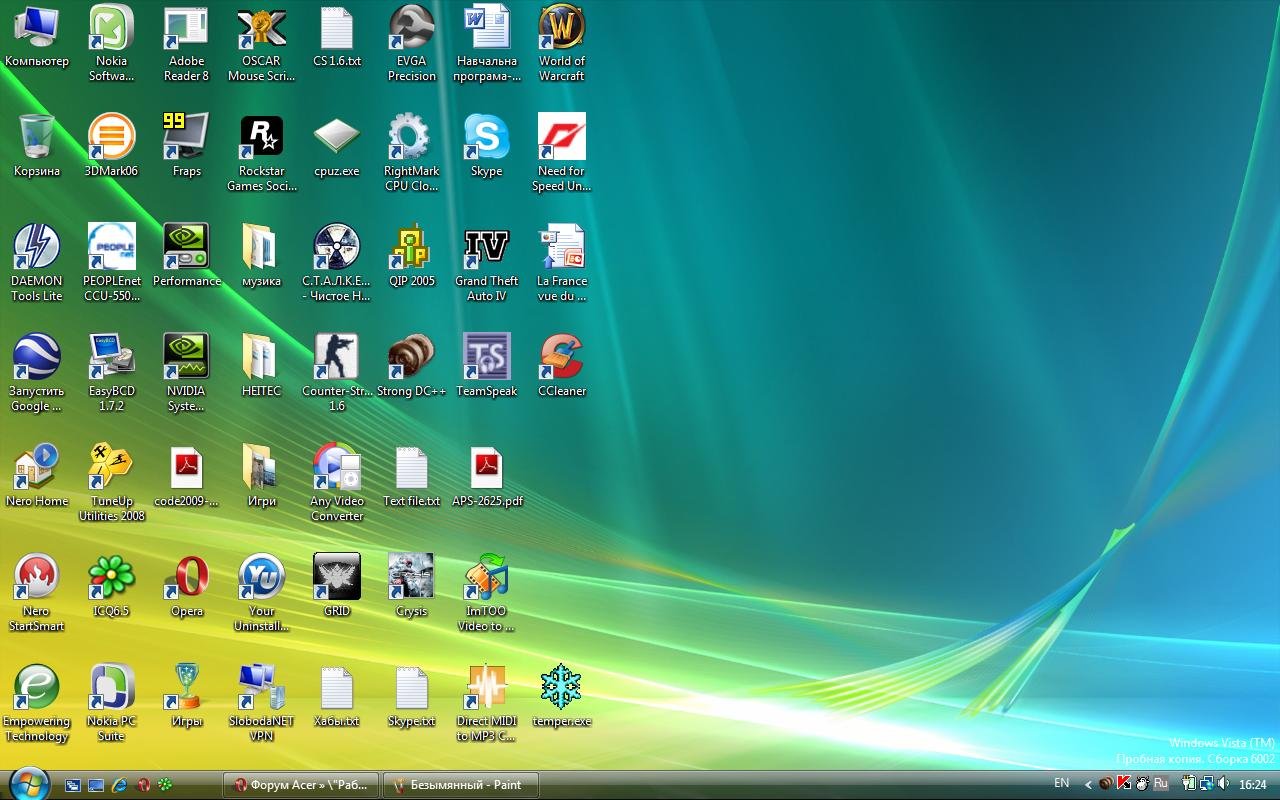The image size is (1280, 800).
Task: Launch Need for Speed Undercover shortcut
Action: click(x=562, y=137)
